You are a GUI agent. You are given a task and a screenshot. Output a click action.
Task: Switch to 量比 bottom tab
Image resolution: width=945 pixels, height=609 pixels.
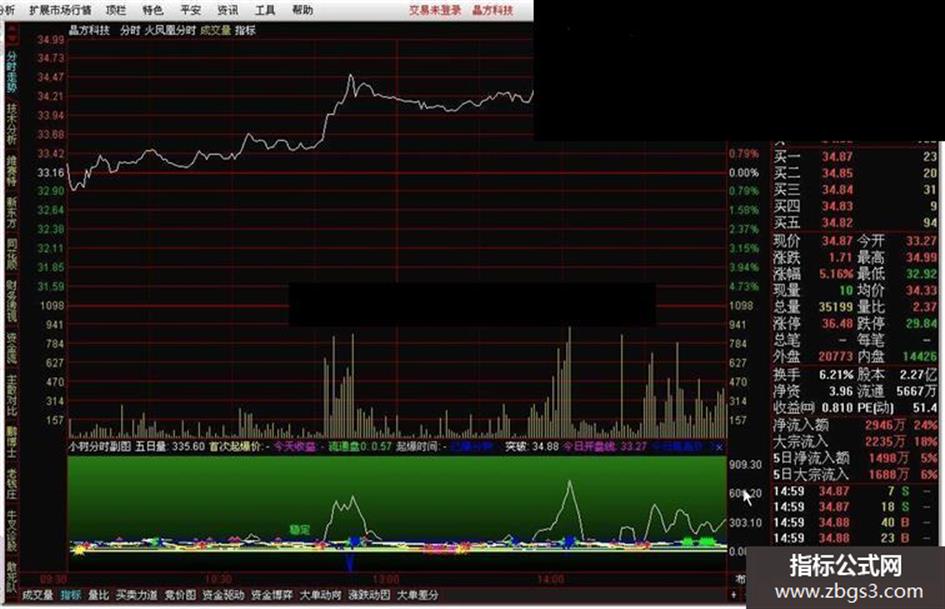point(98,595)
